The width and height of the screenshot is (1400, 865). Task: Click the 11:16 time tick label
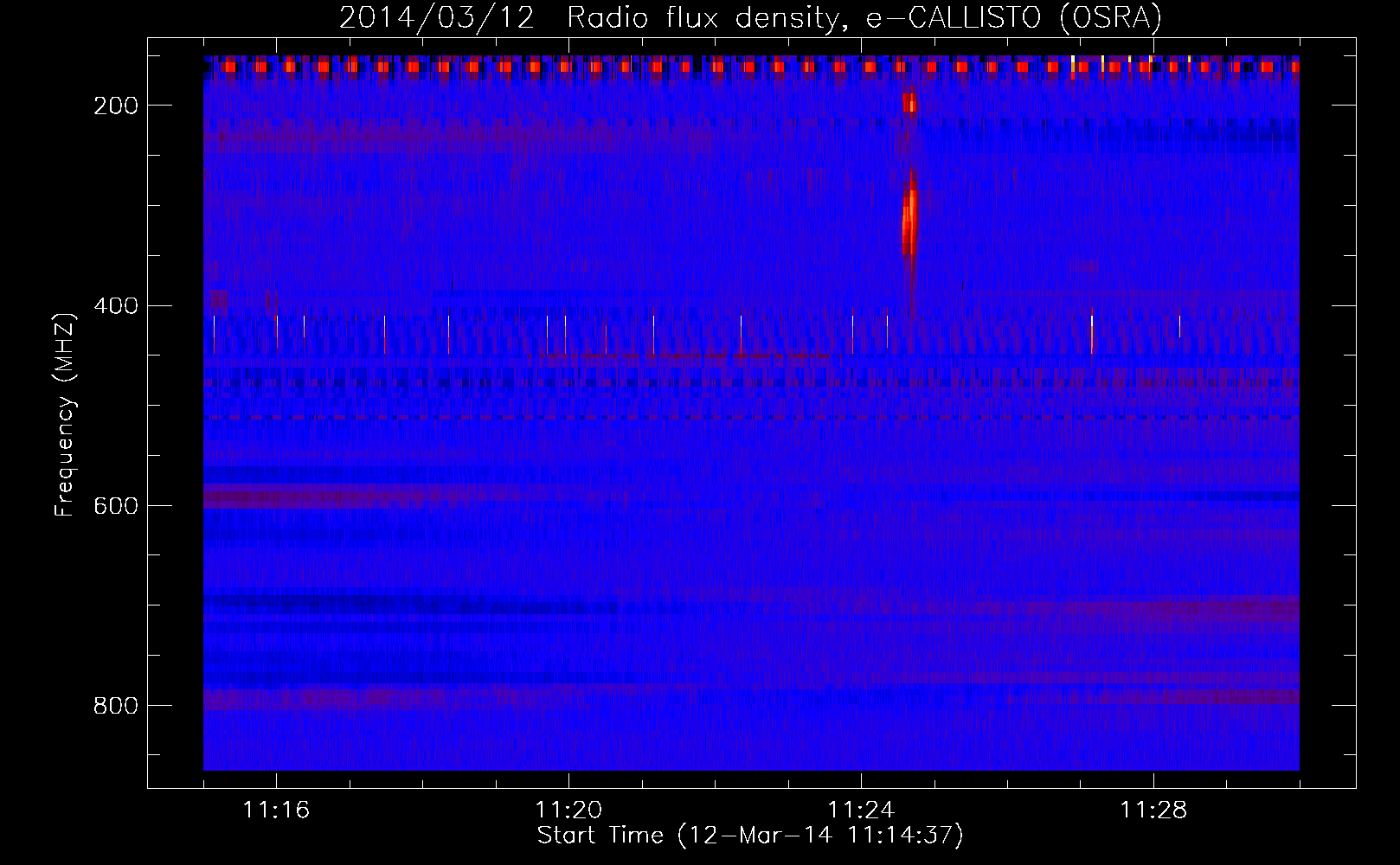tap(276, 810)
